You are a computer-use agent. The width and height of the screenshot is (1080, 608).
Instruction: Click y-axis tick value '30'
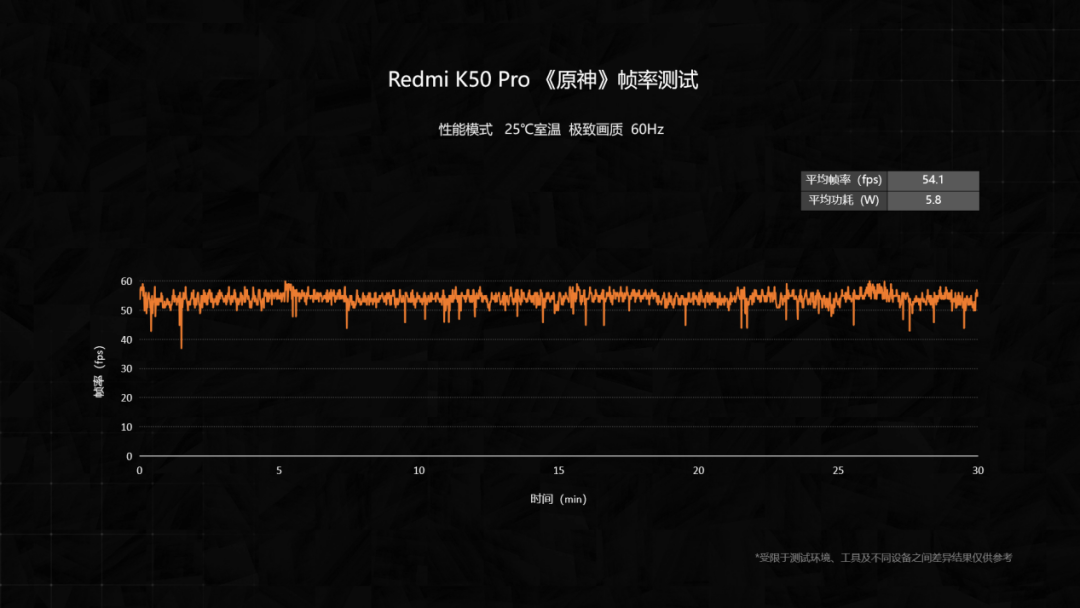[126, 368]
